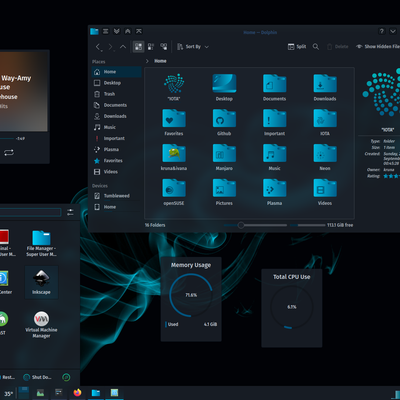Click the Memory Usage desktop widget
The height and width of the screenshot is (400, 400).
tap(191, 299)
